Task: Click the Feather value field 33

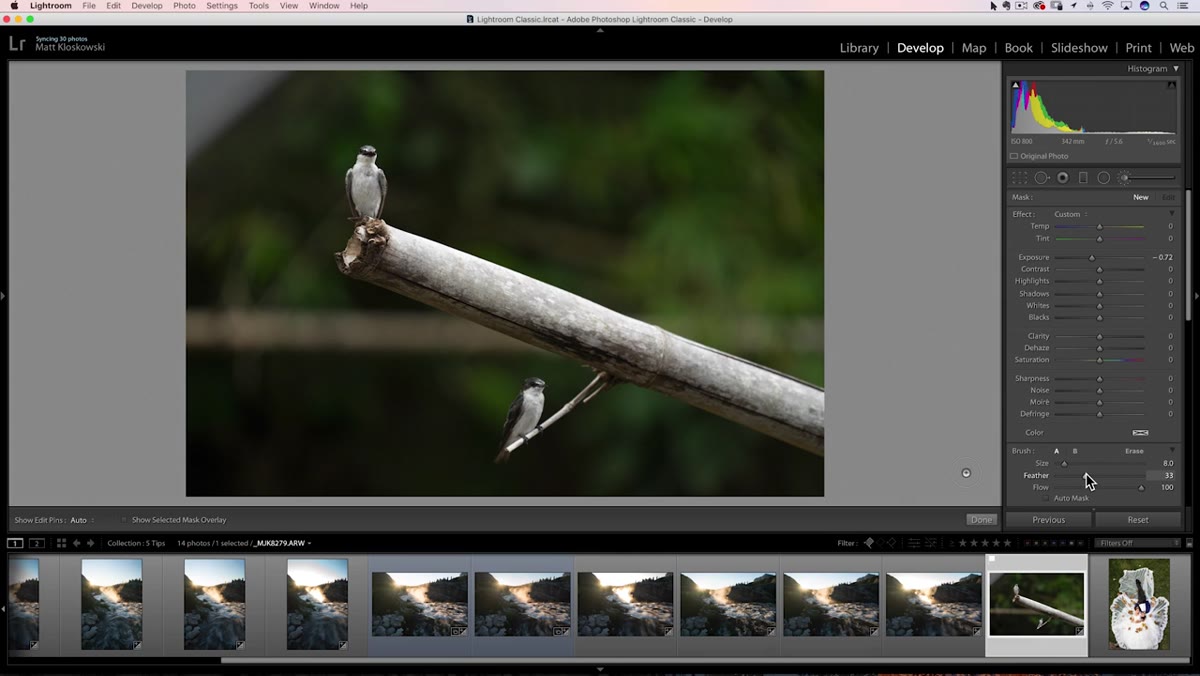Action: (1160, 476)
